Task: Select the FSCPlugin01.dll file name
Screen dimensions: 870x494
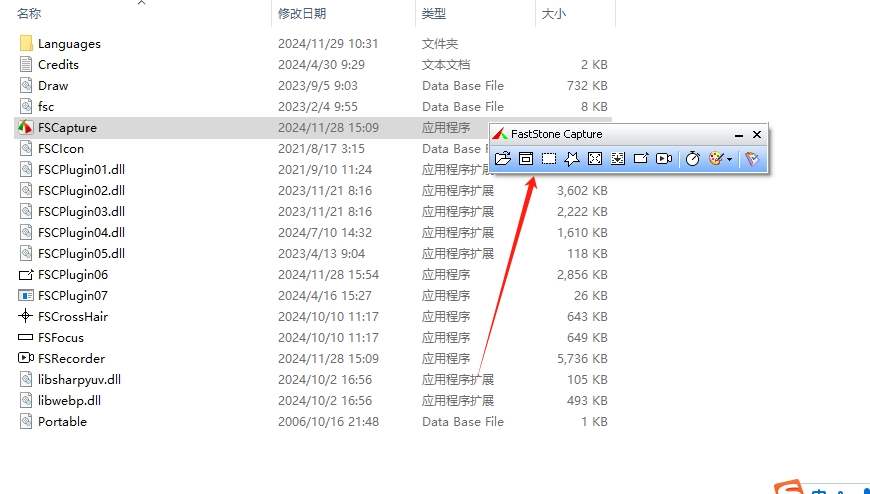Action: click(x=82, y=170)
